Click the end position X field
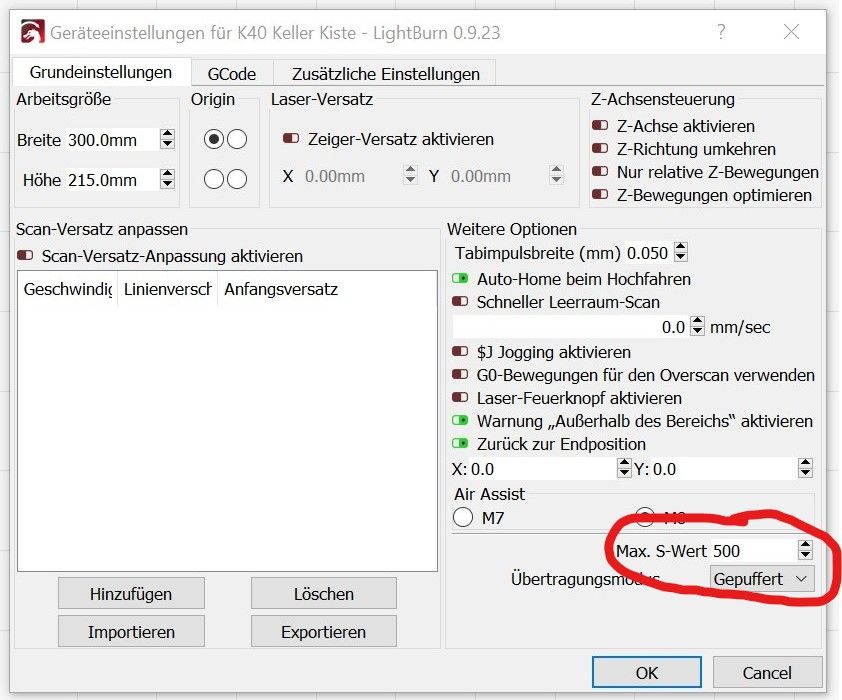842x700 pixels. coord(542,469)
